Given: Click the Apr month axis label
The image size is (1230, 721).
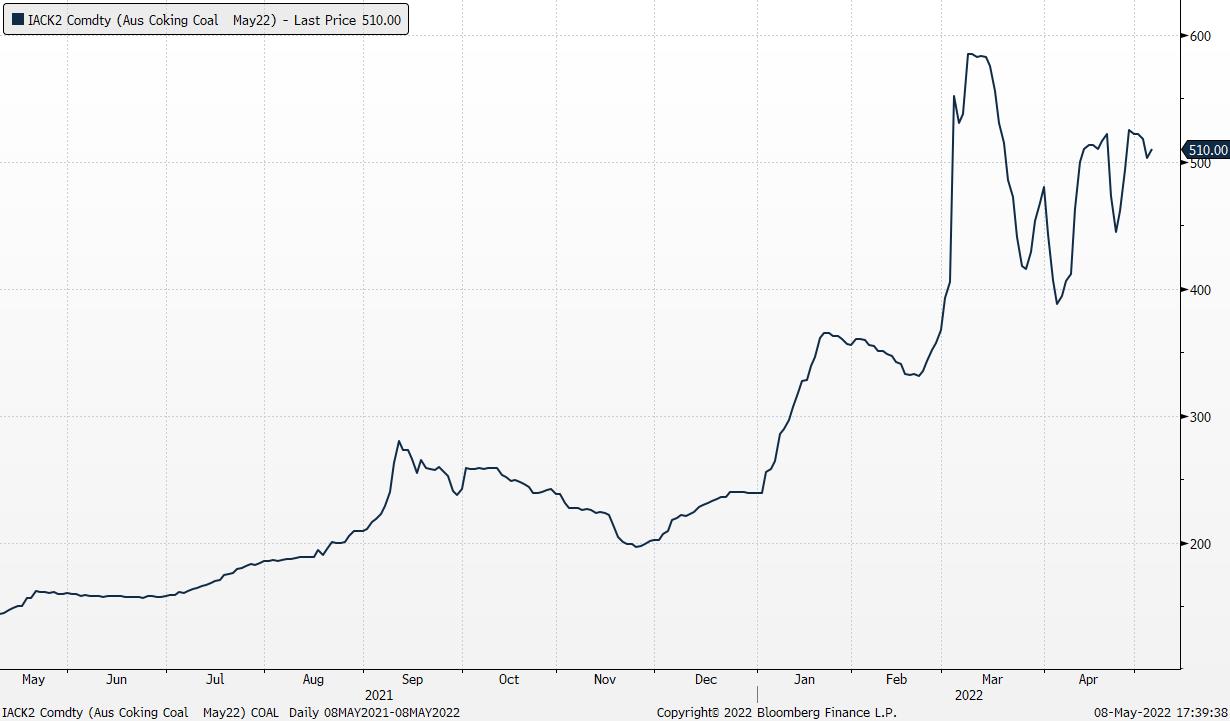Looking at the screenshot, I should [x=1088, y=680].
